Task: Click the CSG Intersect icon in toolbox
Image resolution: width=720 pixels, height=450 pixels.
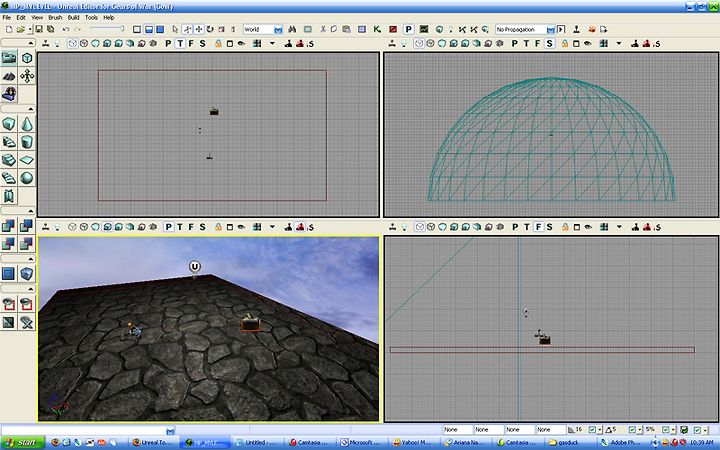Action: coord(9,243)
